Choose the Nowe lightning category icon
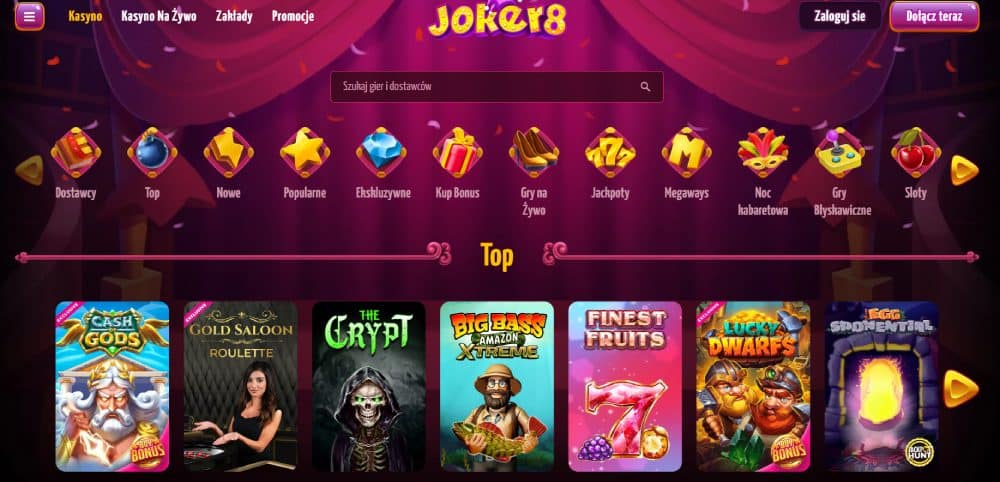The height and width of the screenshot is (482, 1000). [228, 152]
